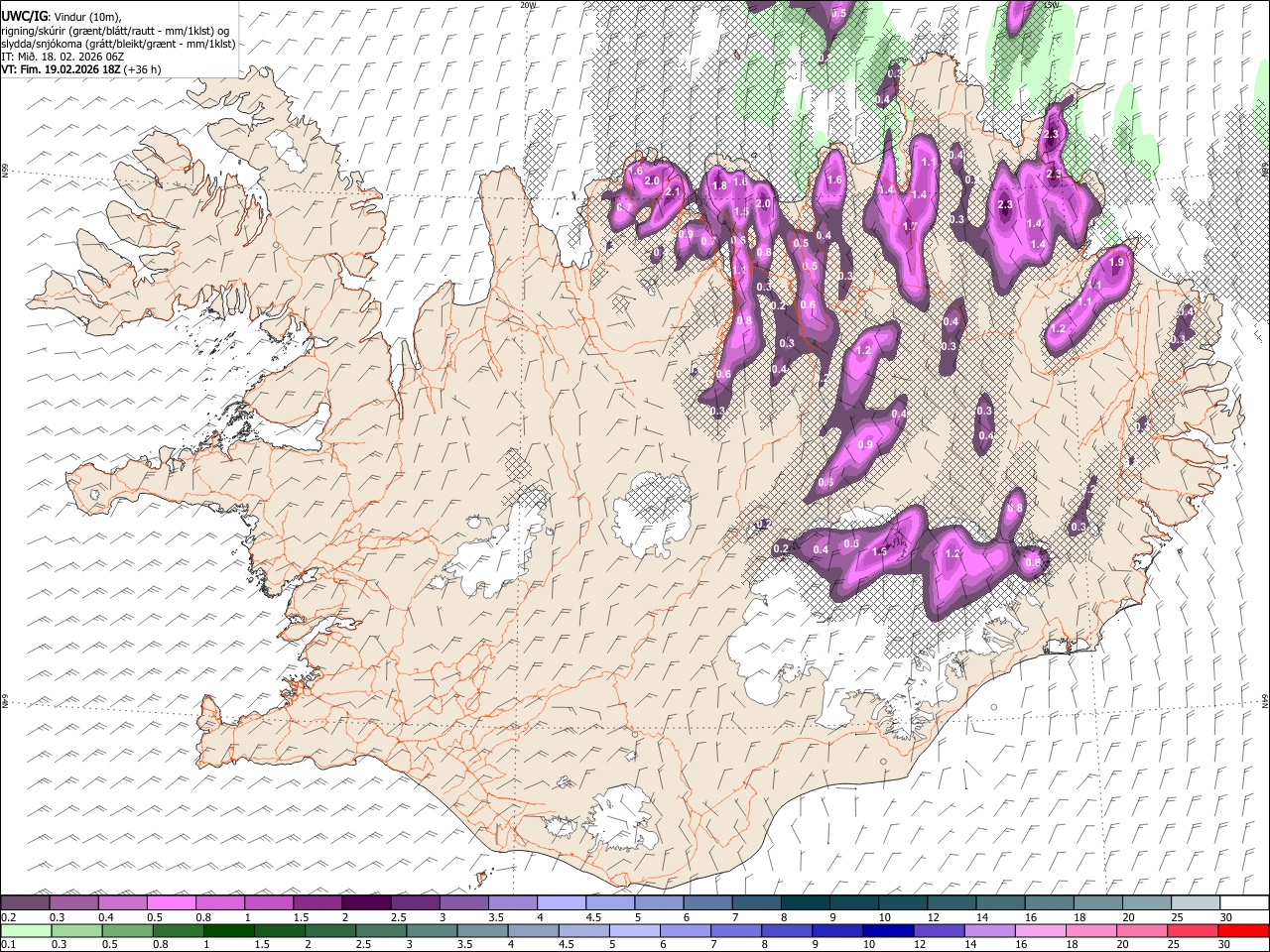Click the lower legend swatch between 0.1 and 0.3
Screen dimensions: 1270x952
[25, 930]
